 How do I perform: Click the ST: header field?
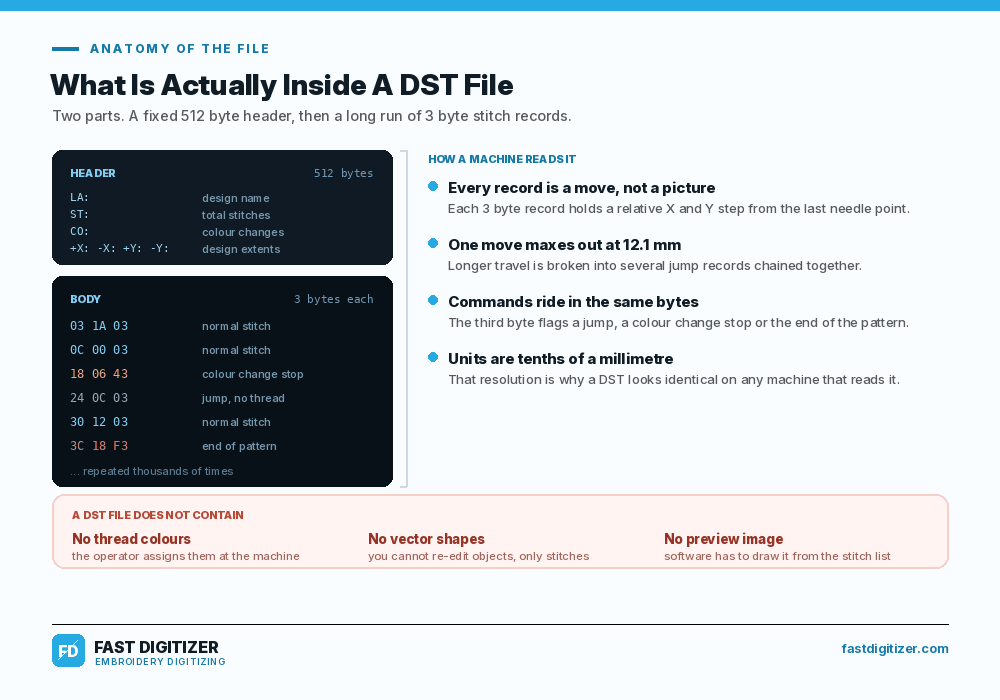80,215
